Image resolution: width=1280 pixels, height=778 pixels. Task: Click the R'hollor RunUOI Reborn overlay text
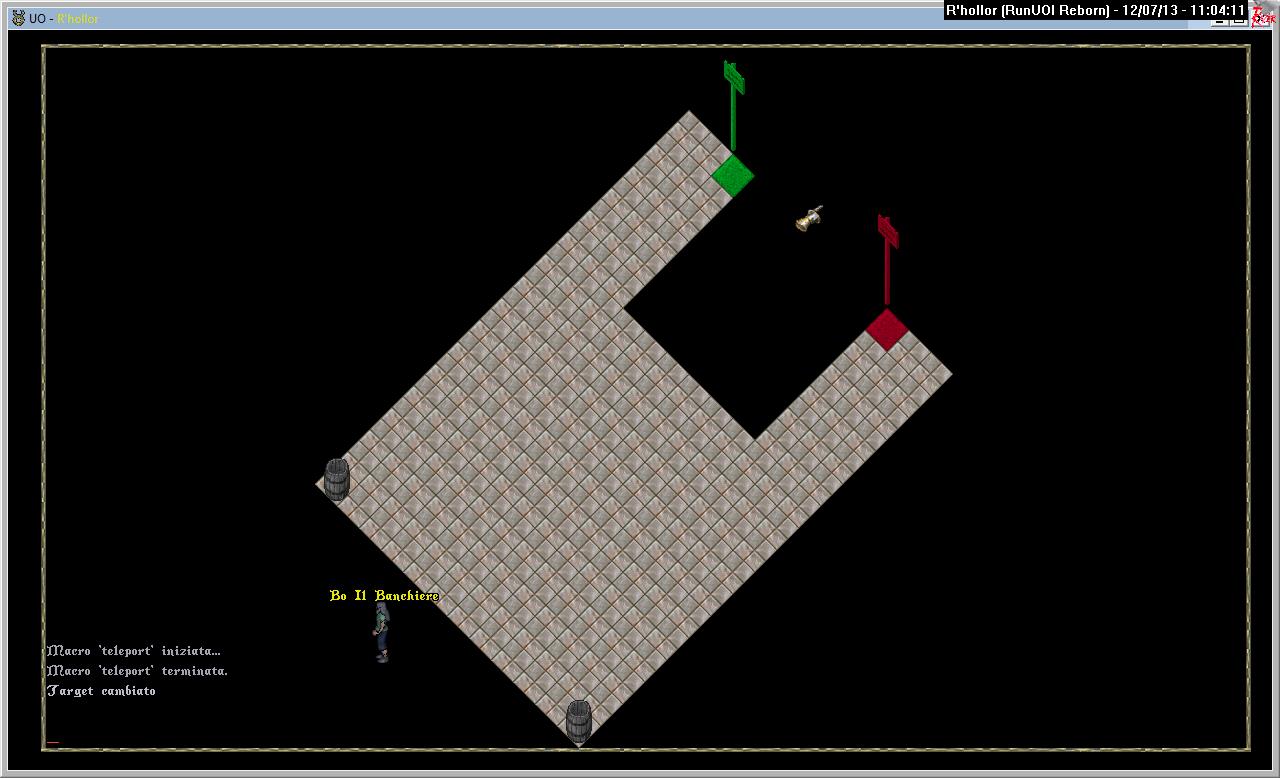coord(1096,11)
